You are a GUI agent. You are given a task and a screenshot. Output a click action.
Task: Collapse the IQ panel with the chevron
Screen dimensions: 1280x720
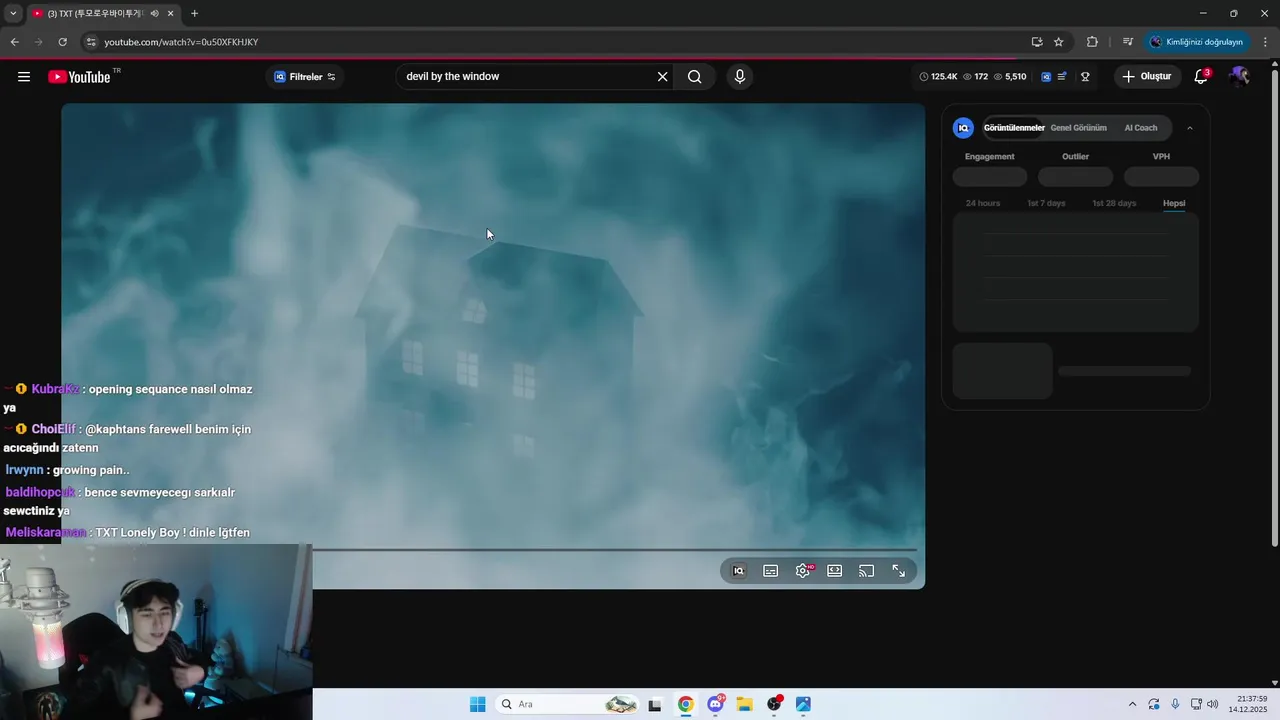click(x=1190, y=128)
